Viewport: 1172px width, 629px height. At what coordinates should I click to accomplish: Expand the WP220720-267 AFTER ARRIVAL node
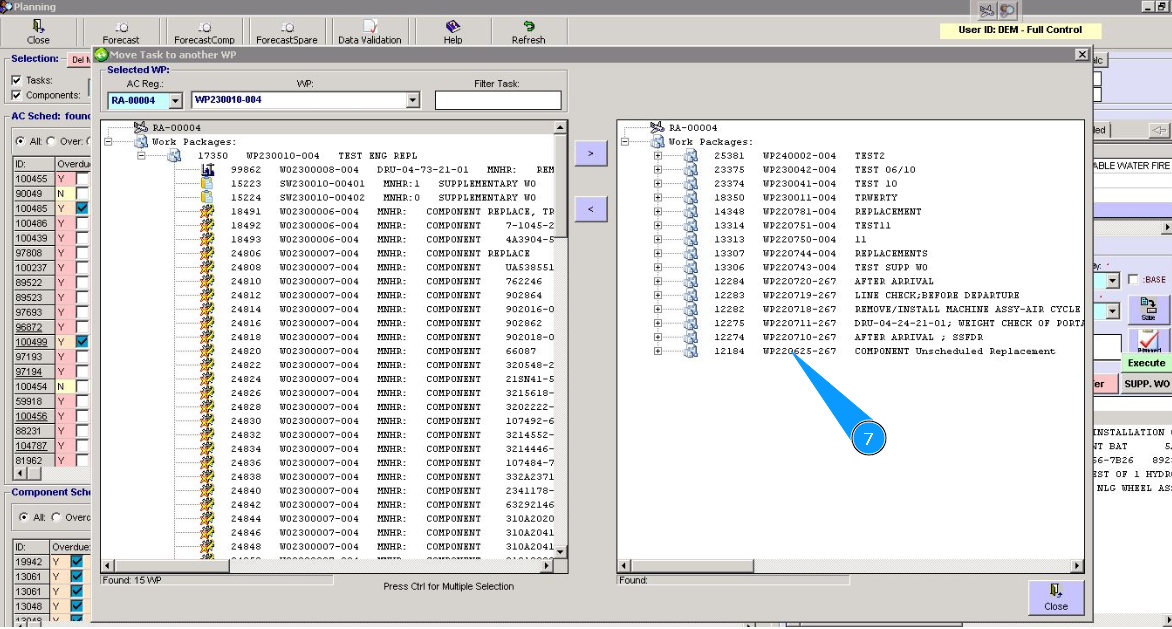tap(657, 282)
